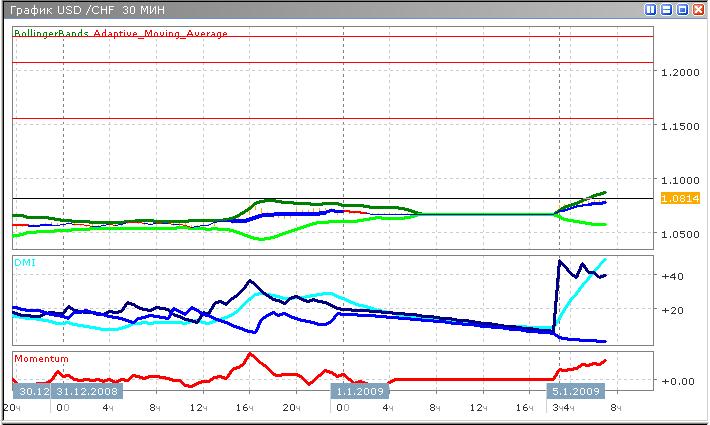Click the 1.1500 price axis label
This screenshot has height=425, width=710.
(x=680, y=126)
